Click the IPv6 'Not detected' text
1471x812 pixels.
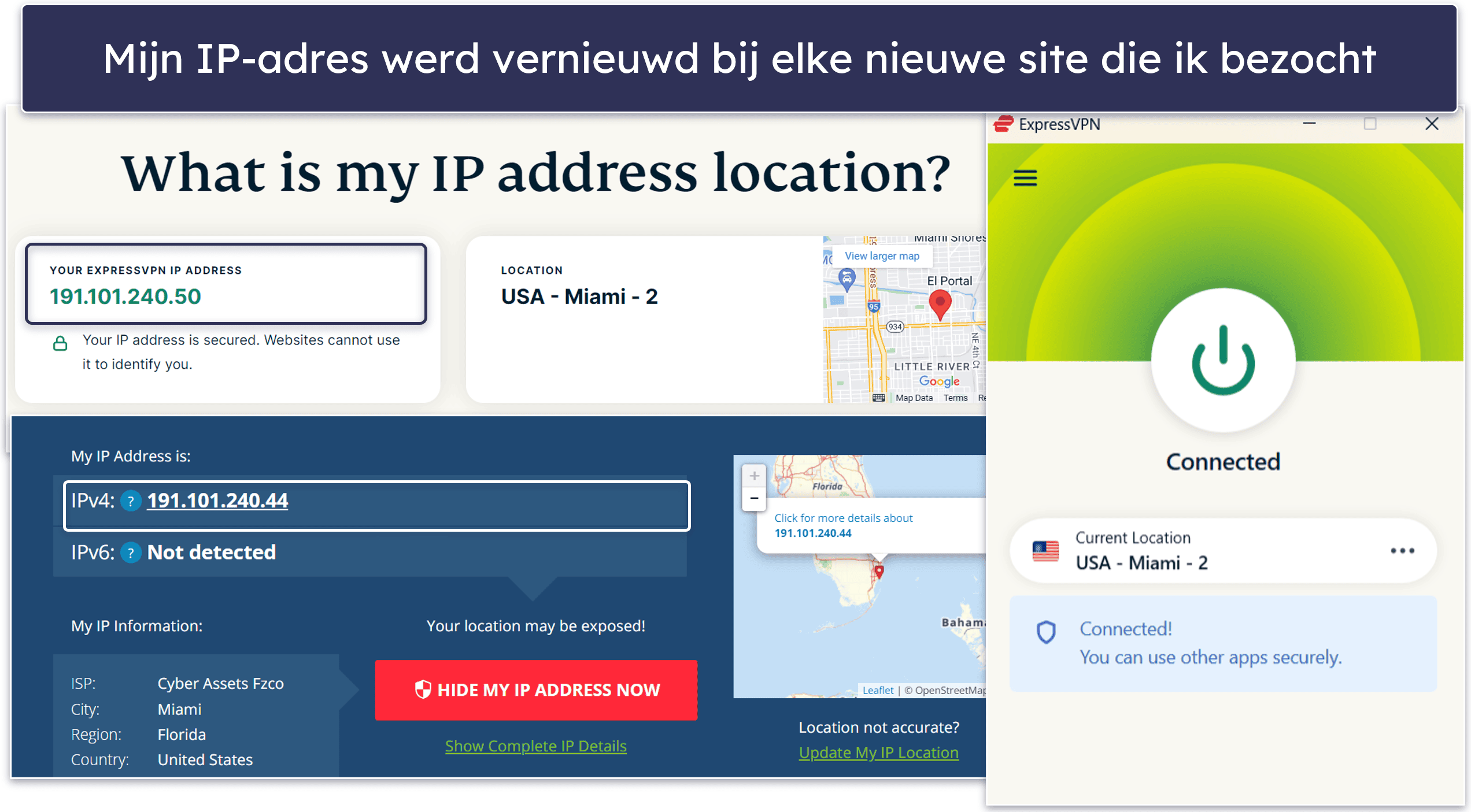pos(211,553)
